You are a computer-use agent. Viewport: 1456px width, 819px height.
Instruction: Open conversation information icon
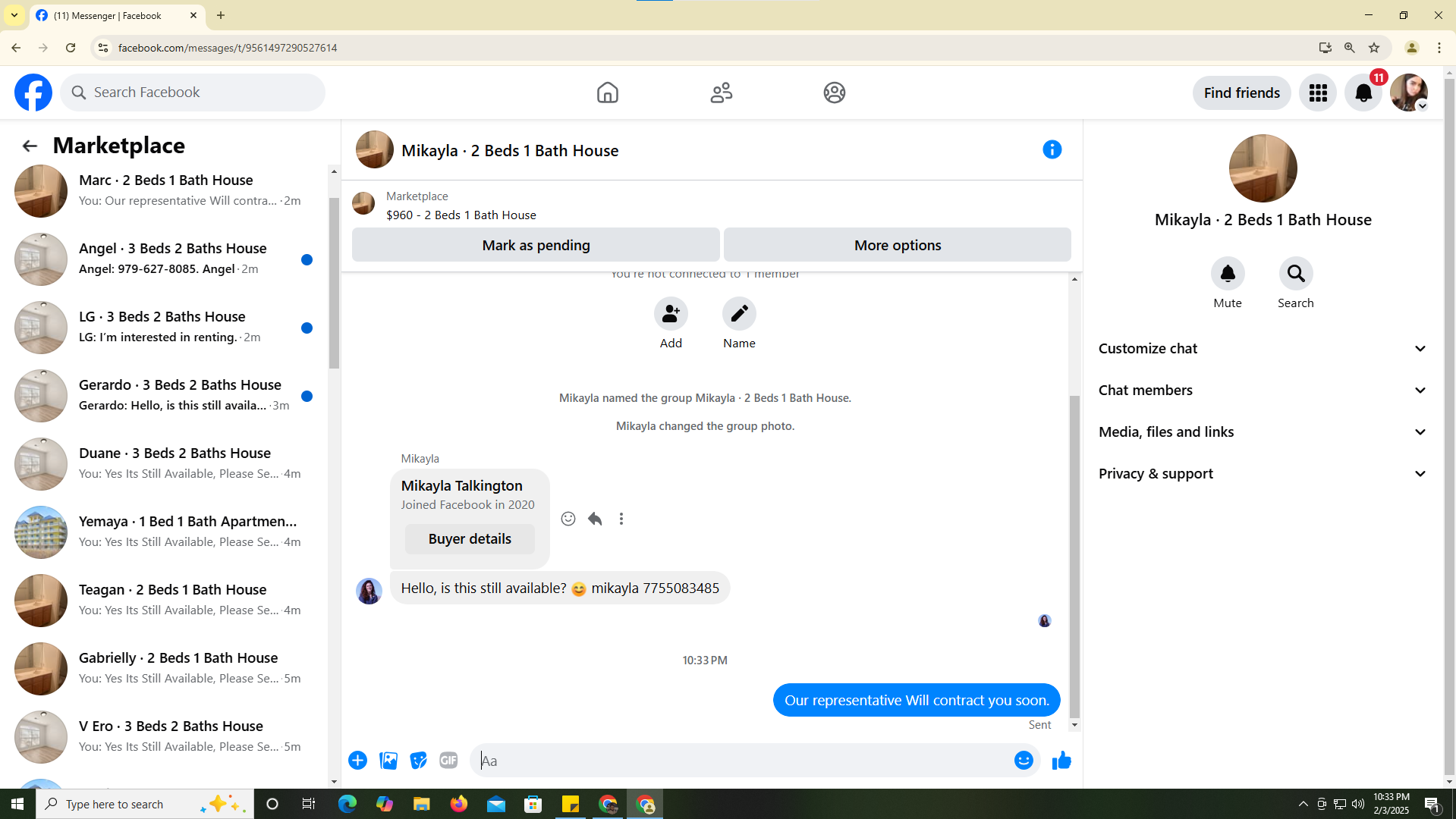coord(1052,149)
